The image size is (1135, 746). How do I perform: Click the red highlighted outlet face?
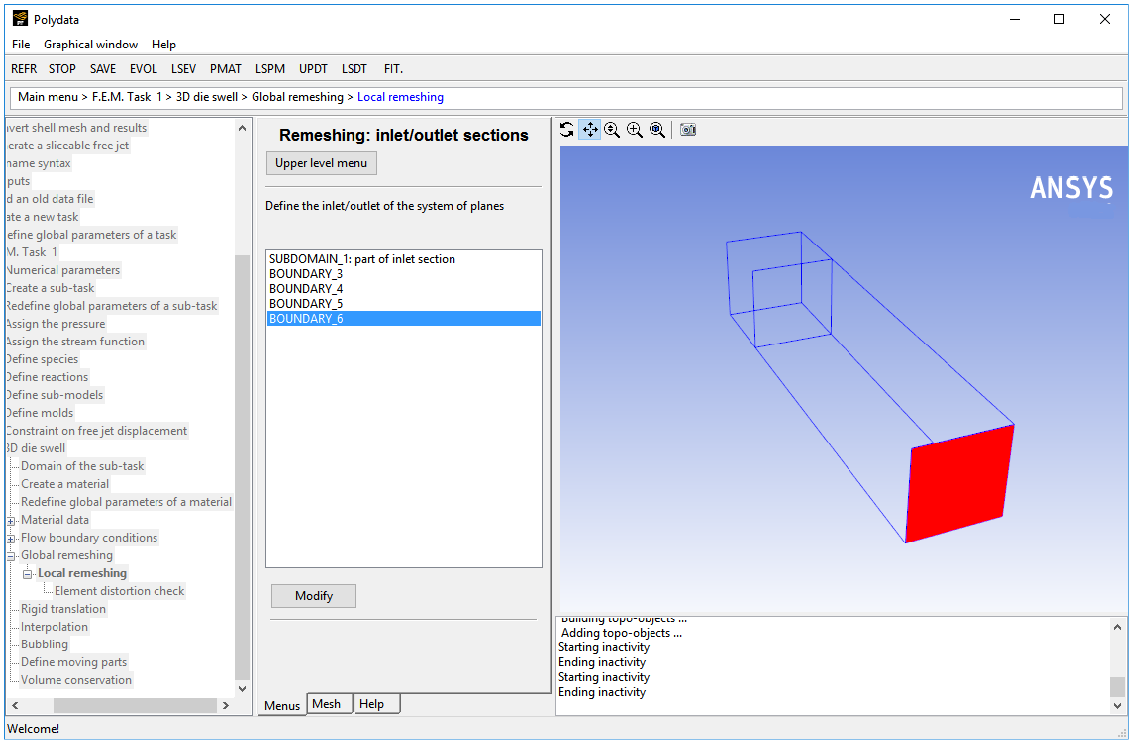tap(958, 483)
